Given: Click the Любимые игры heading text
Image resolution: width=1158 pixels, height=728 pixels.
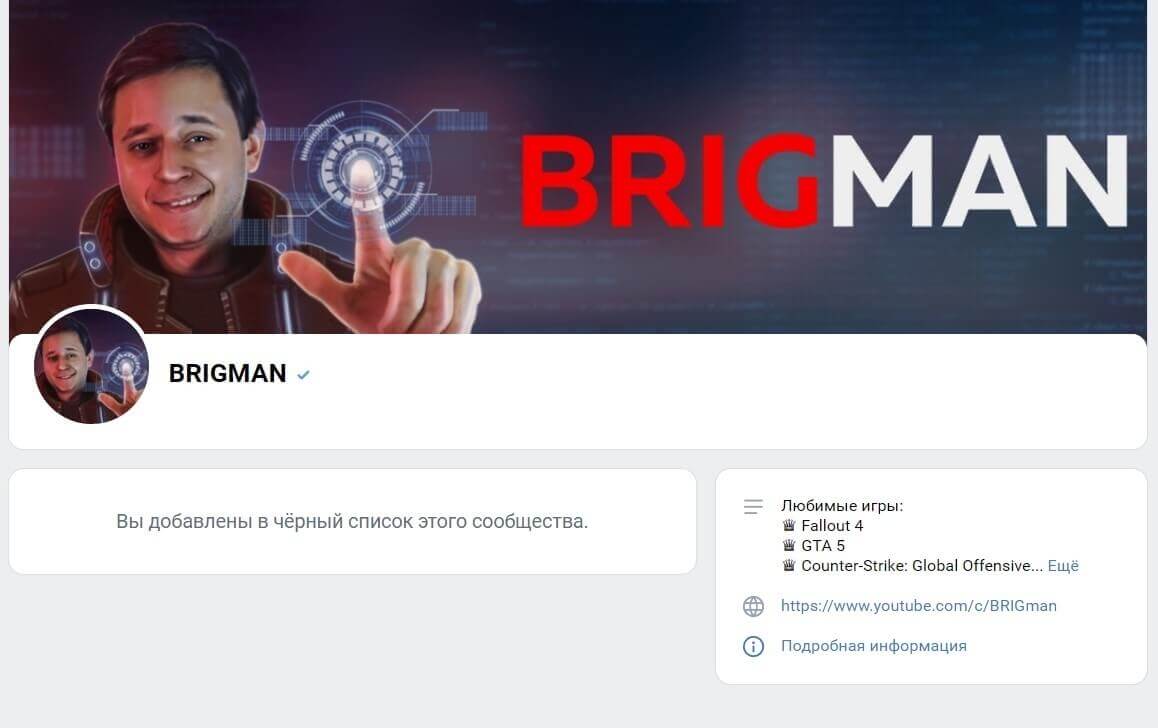Looking at the screenshot, I should pos(842,506).
